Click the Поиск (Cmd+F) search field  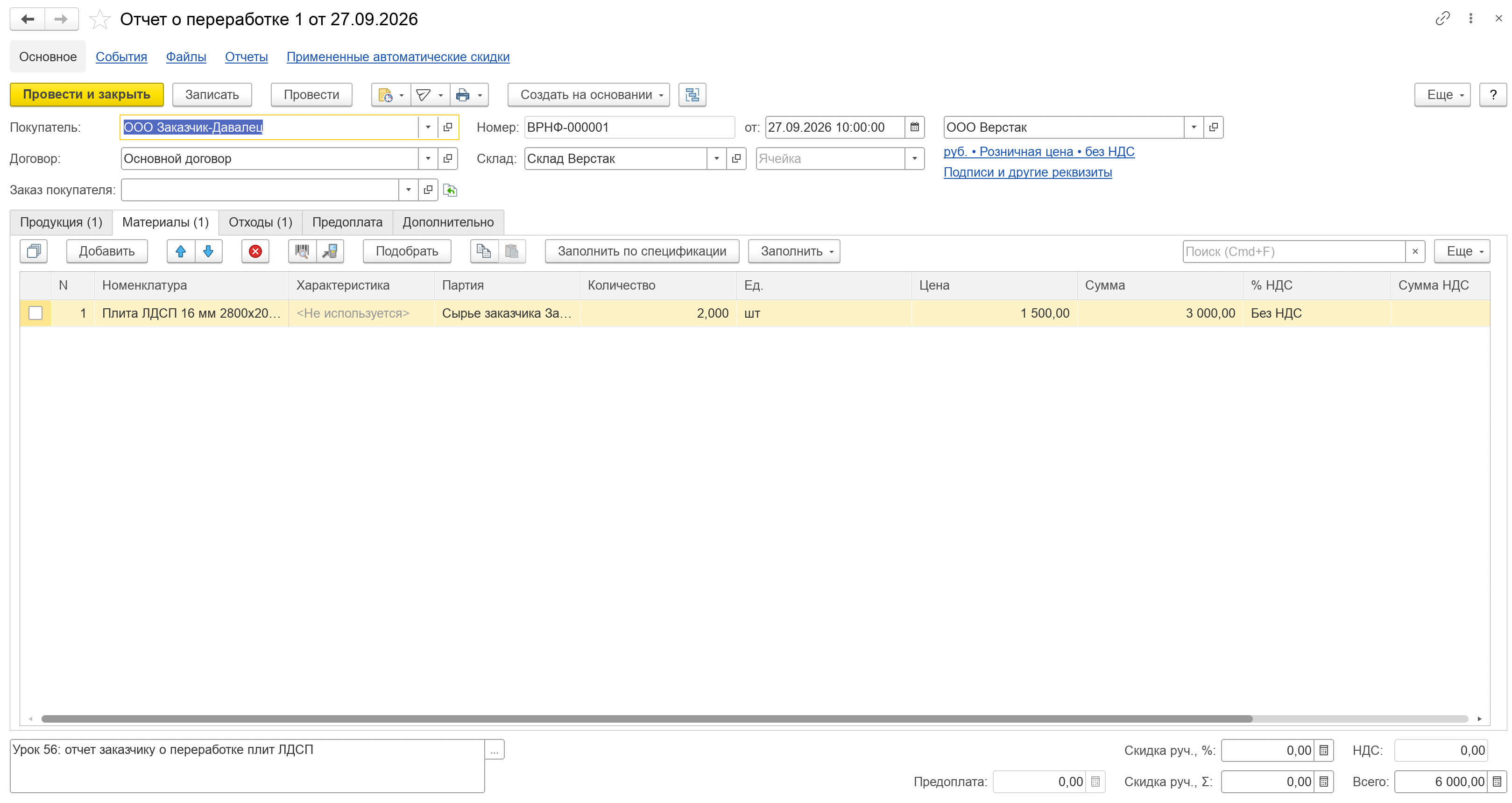tap(1293, 251)
